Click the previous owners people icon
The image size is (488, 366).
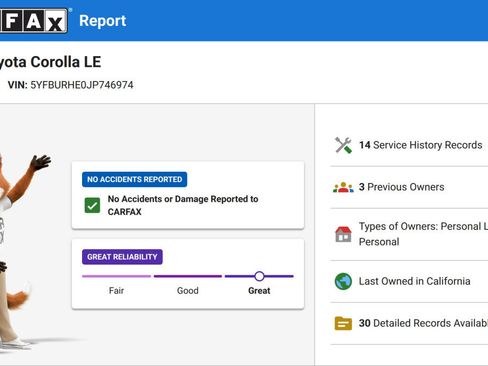[x=343, y=187]
